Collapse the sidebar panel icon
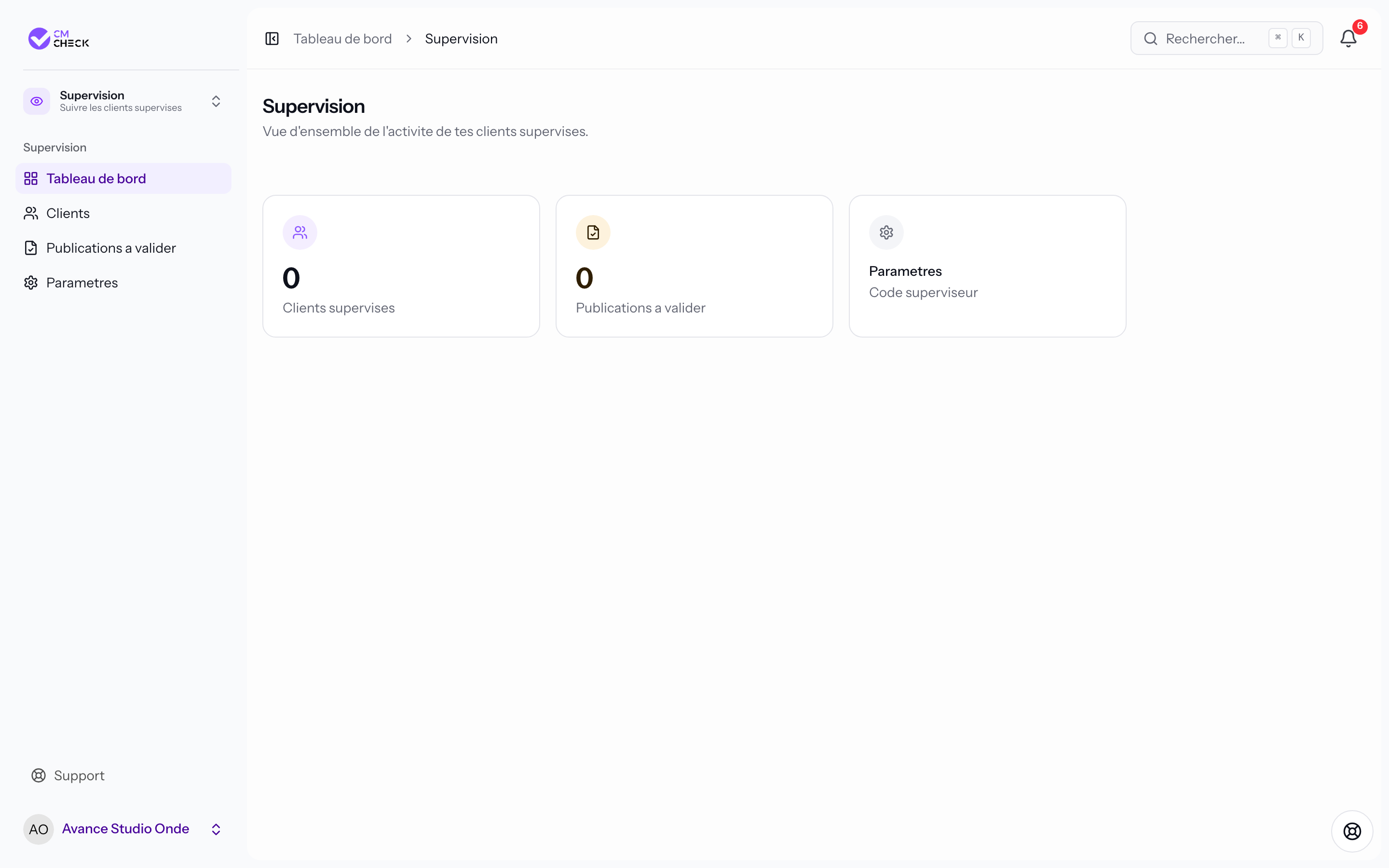The image size is (1389, 868). coord(272,39)
